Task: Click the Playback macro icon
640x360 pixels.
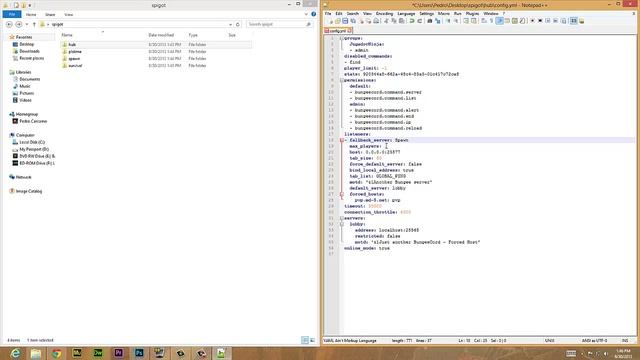Action: coord(548,21)
